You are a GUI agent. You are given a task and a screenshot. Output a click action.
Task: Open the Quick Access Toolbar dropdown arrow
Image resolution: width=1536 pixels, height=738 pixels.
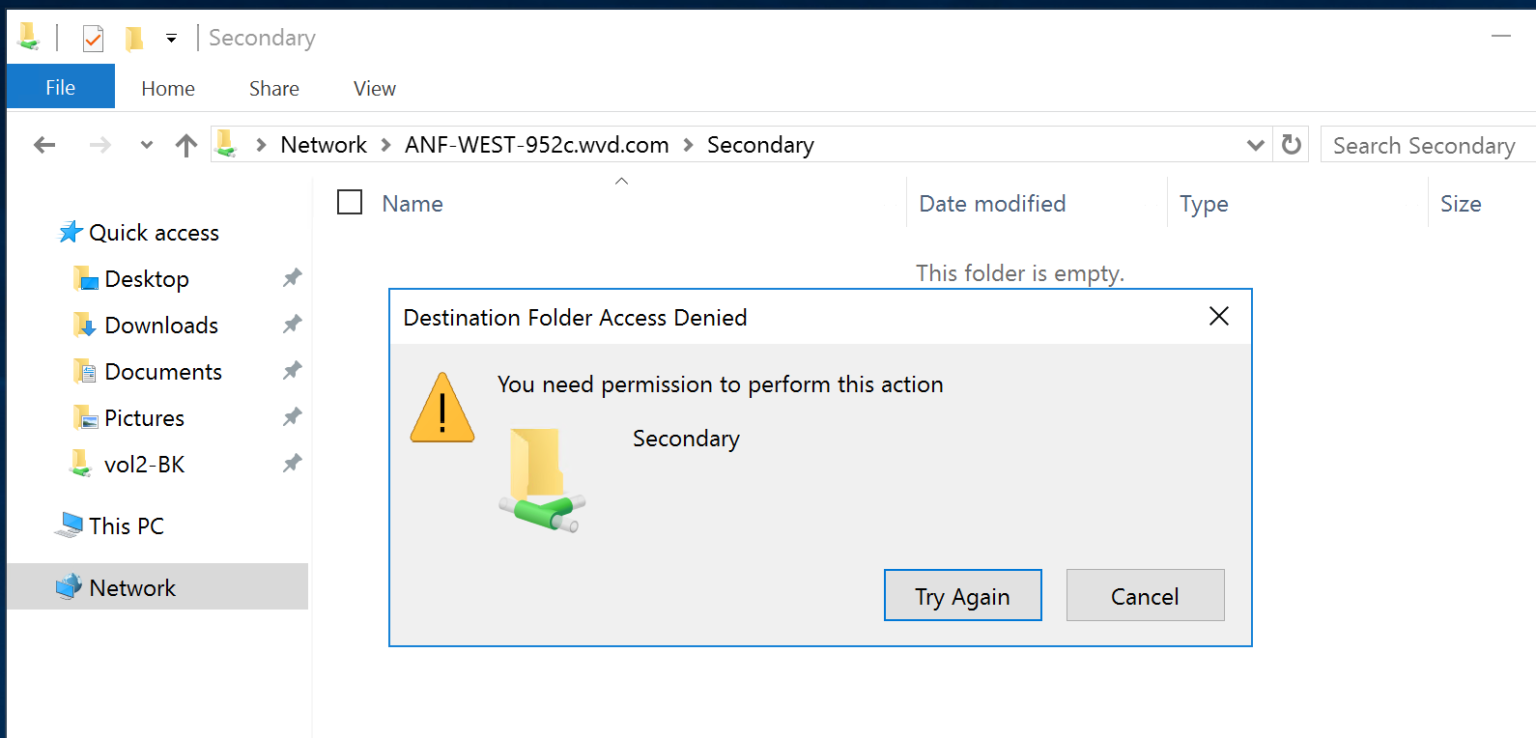(171, 37)
